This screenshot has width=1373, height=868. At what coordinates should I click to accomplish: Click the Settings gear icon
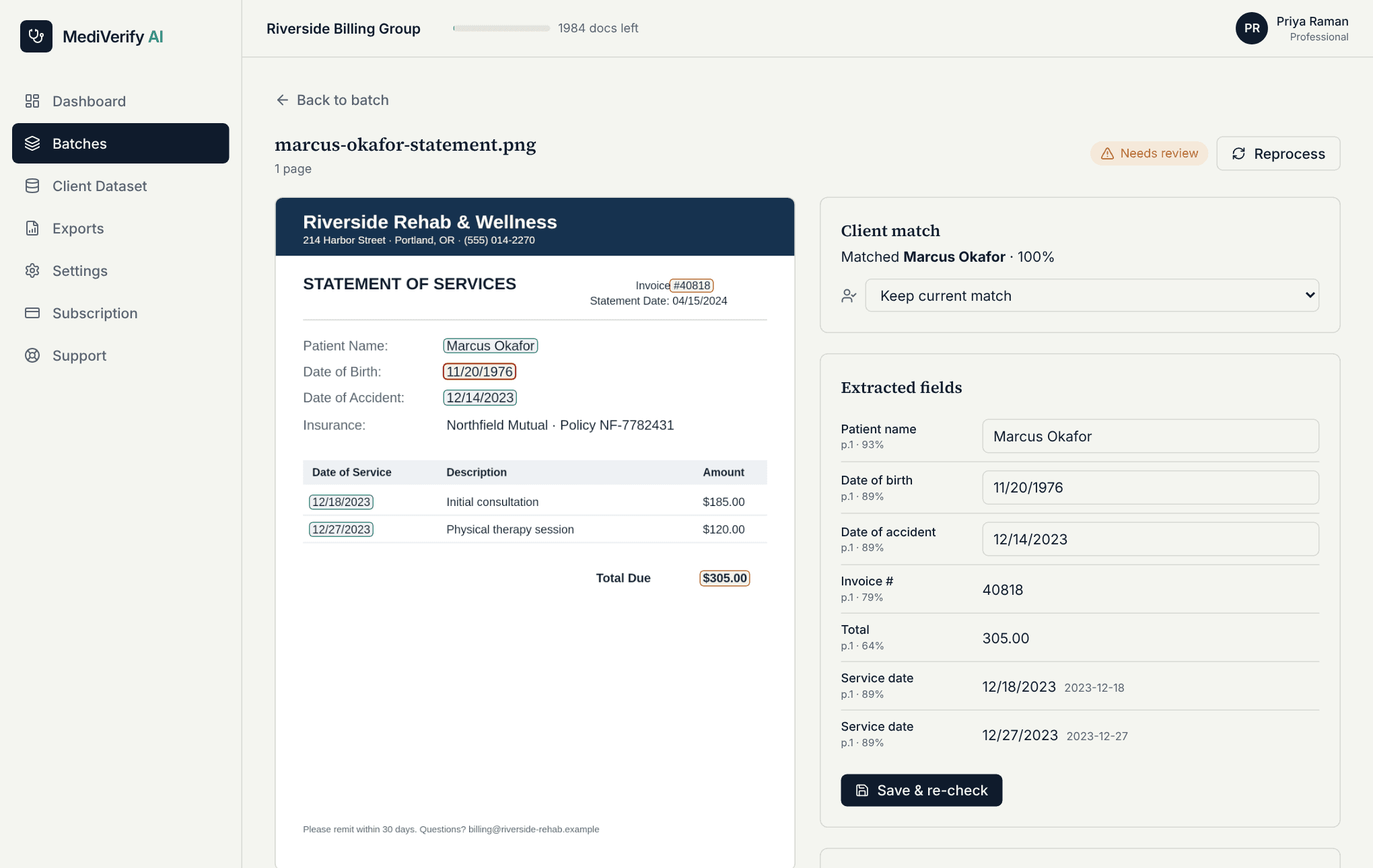(x=32, y=270)
